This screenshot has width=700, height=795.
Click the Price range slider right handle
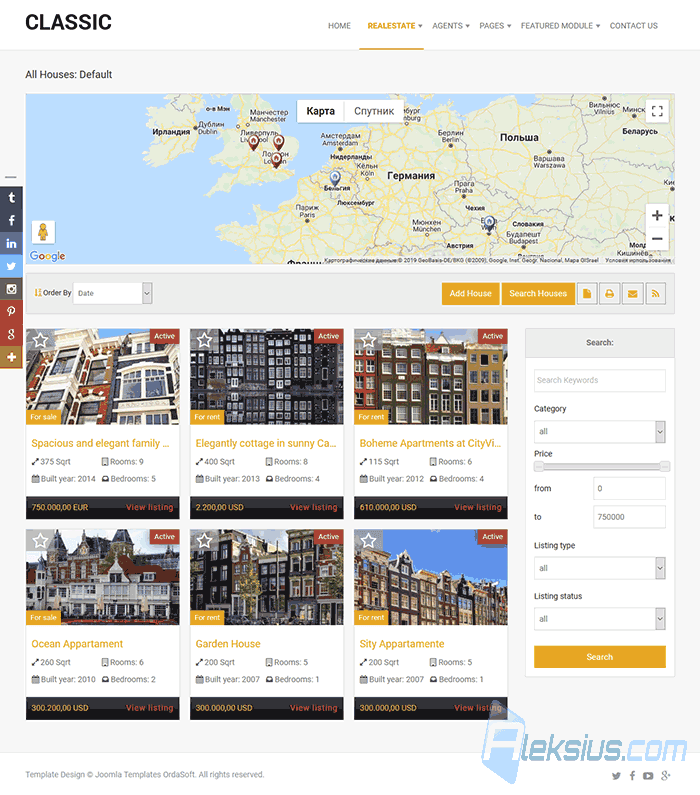[x=665, y=466]
